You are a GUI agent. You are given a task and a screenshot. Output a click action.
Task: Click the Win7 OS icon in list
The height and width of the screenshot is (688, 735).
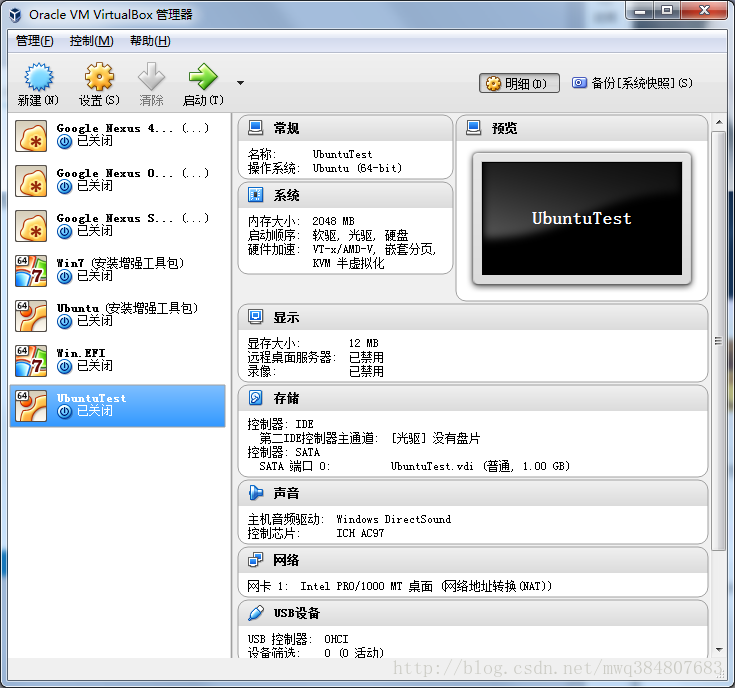pos(31,271)
